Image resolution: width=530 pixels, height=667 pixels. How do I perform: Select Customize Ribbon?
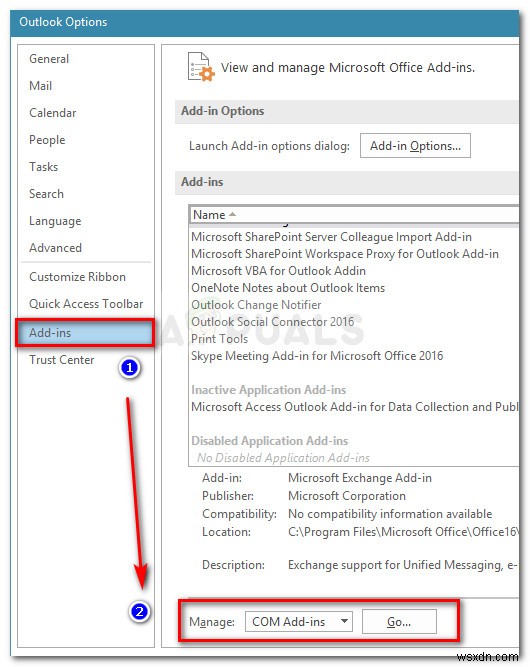point(77,277)
